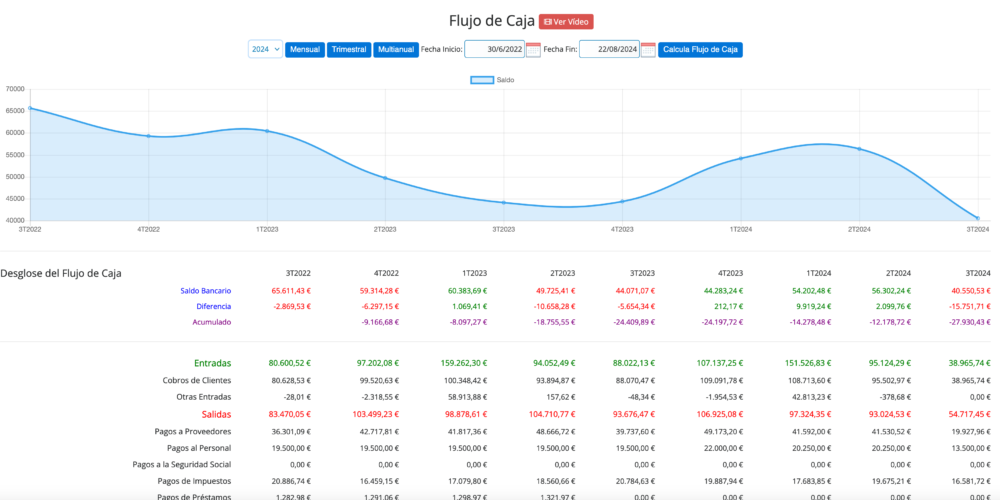This screenshot has height=500, width=1000.
Task: Select the Multianual view
Action: pos(396,49)
